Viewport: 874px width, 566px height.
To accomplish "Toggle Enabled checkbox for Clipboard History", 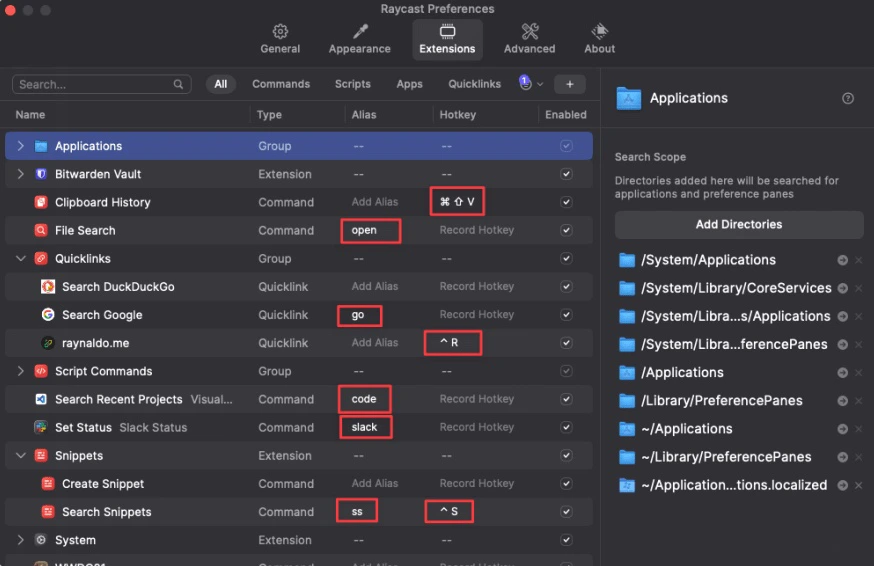I will [566, 202].
